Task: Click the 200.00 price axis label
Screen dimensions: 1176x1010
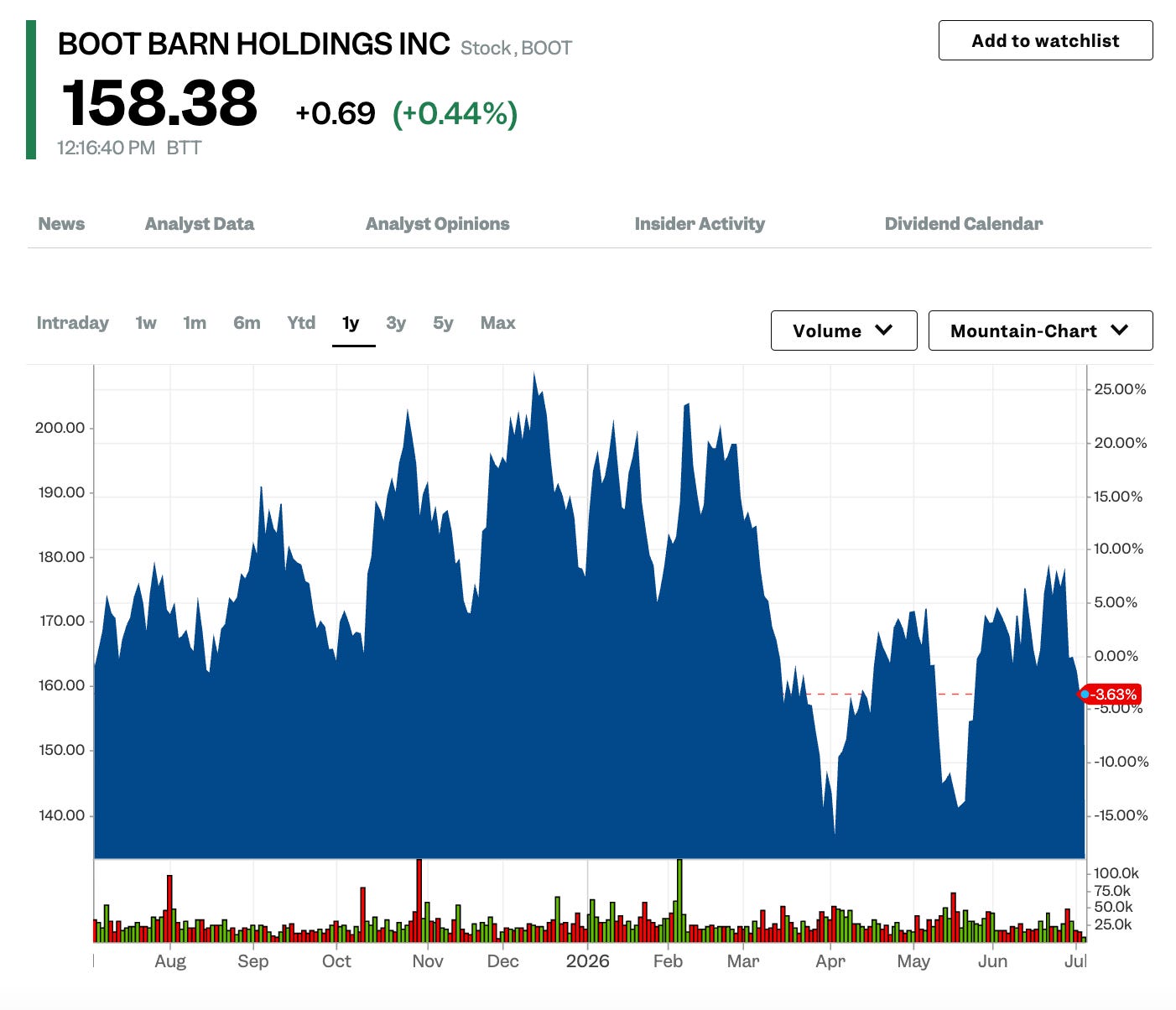Action: (60, 428)
